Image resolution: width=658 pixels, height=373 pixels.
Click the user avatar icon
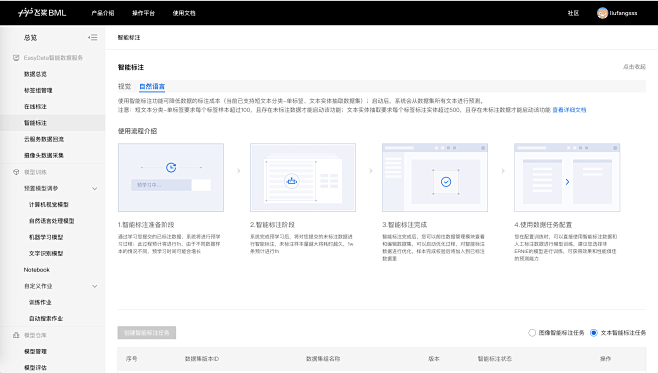point(602,13)
